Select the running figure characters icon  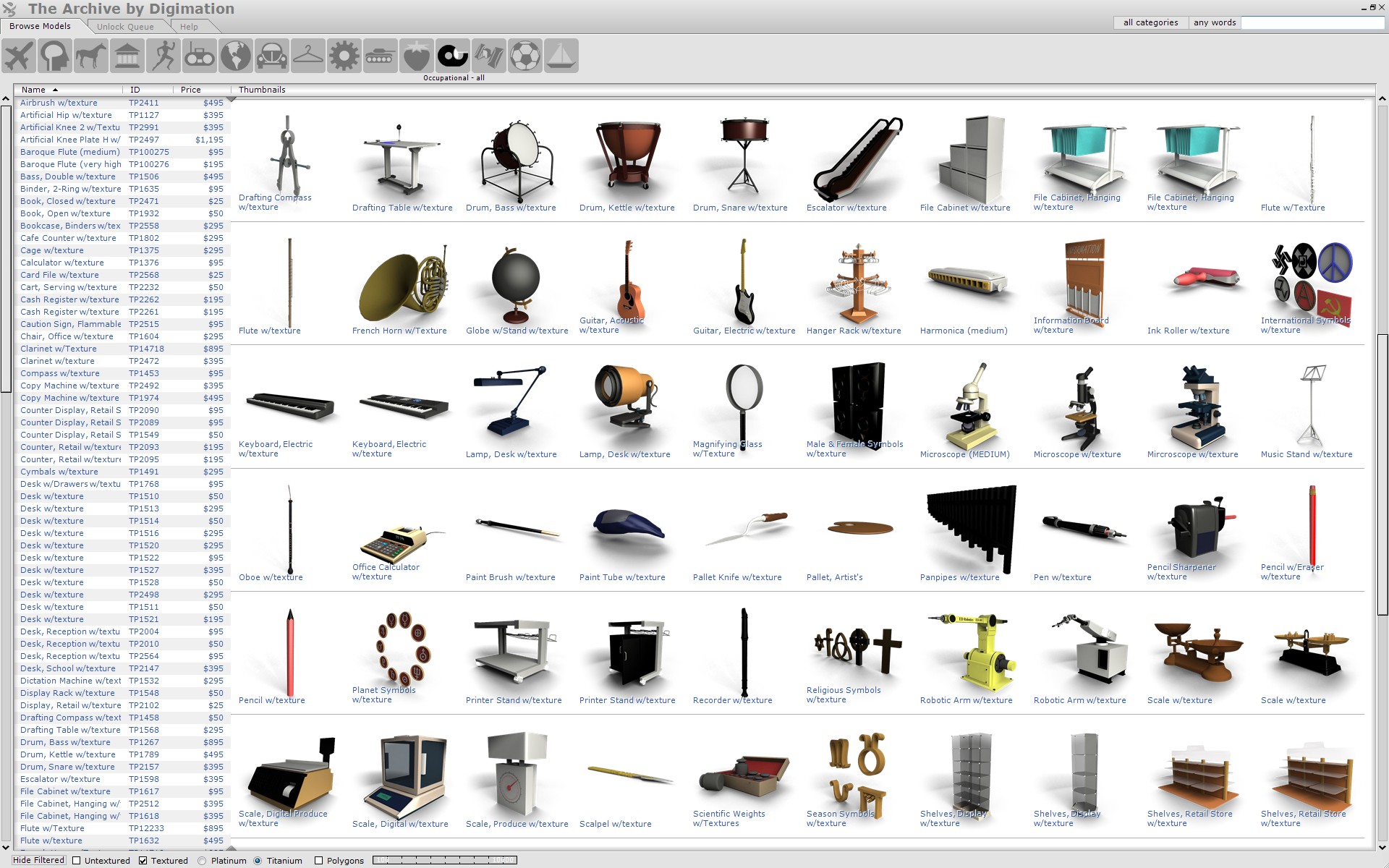pos(163,56)
